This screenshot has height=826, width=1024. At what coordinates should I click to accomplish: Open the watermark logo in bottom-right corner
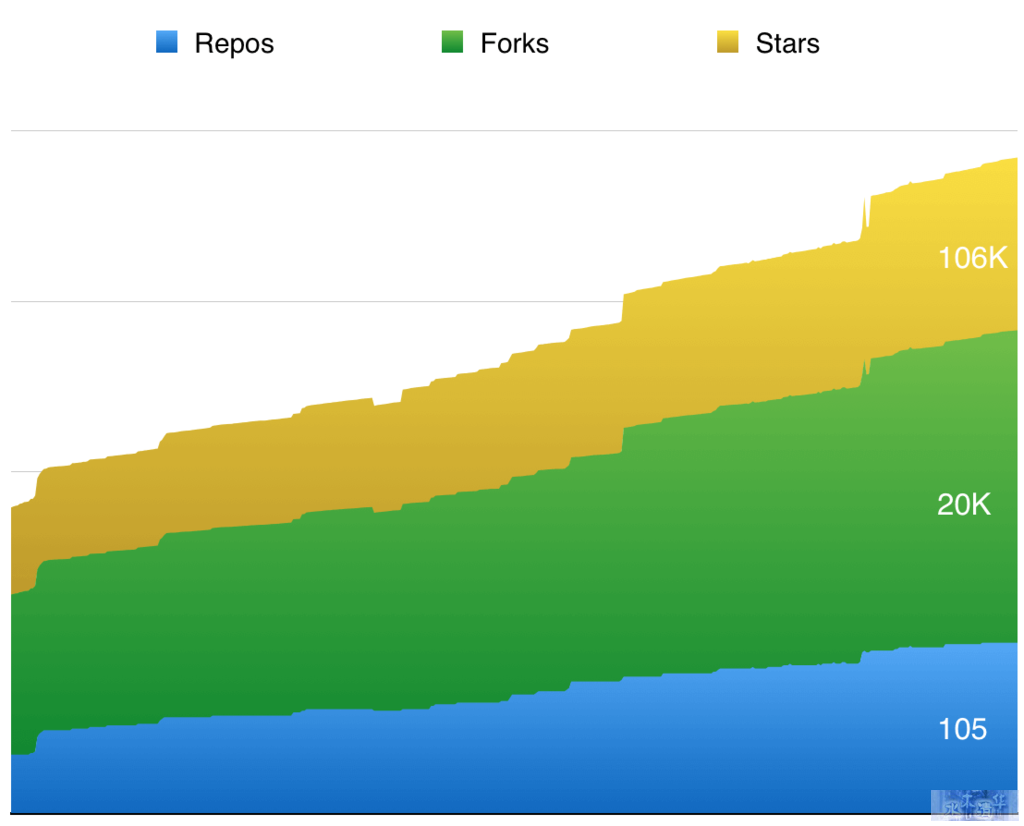tap(974, 804)
